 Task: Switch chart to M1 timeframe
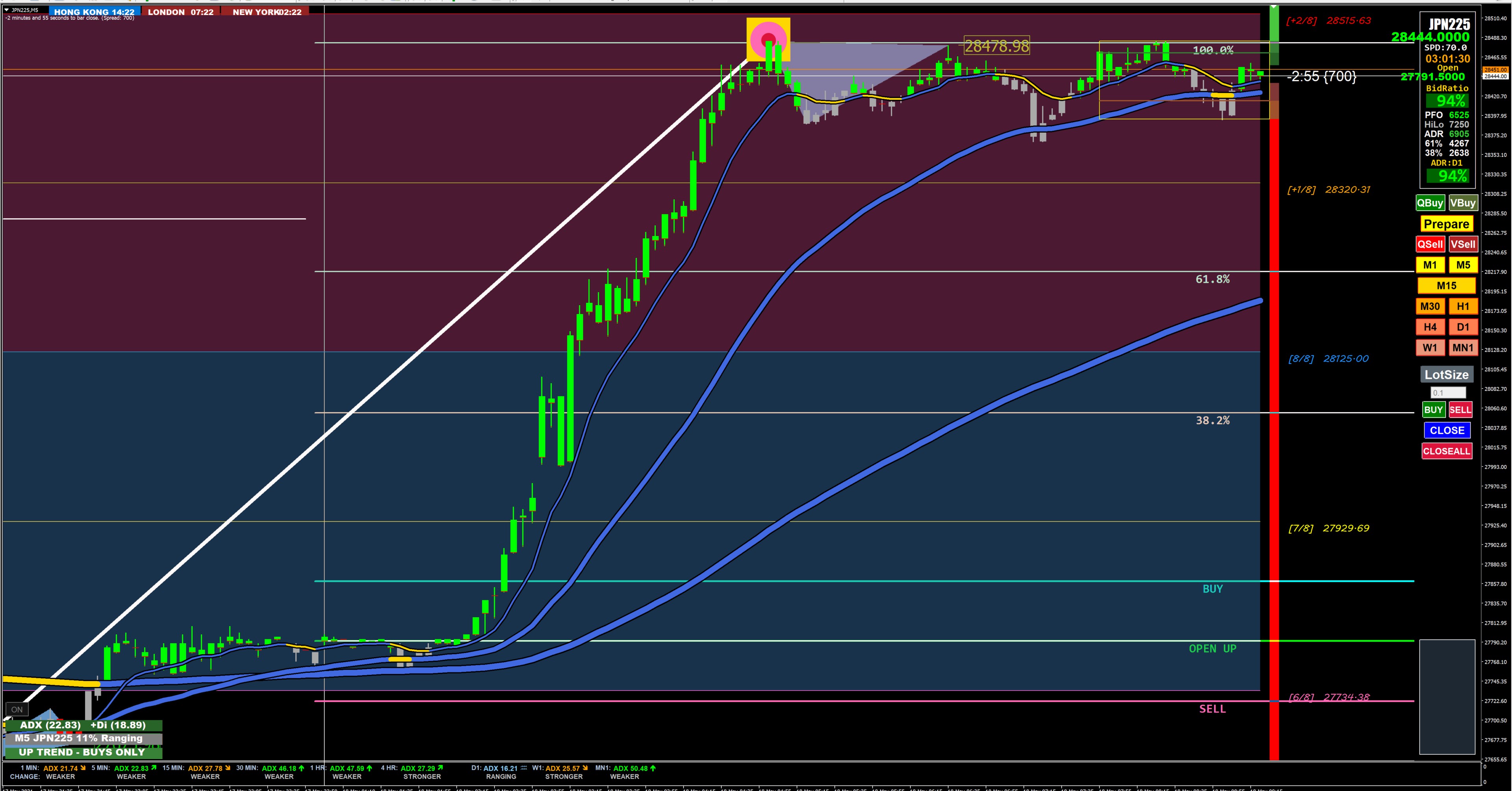(x=1430, y=265)
